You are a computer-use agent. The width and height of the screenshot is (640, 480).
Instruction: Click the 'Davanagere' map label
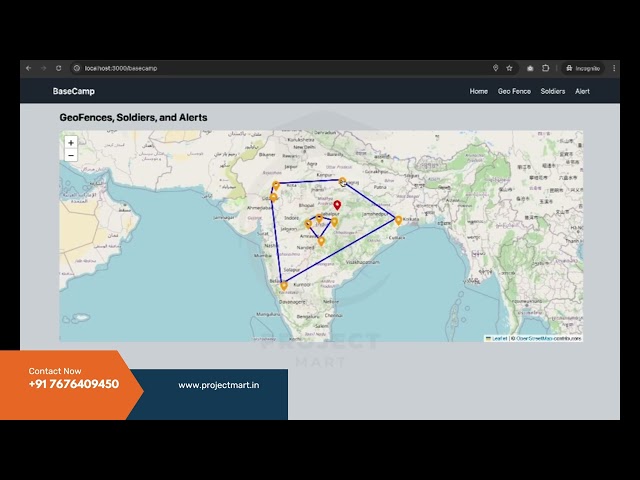click(292, 302)
